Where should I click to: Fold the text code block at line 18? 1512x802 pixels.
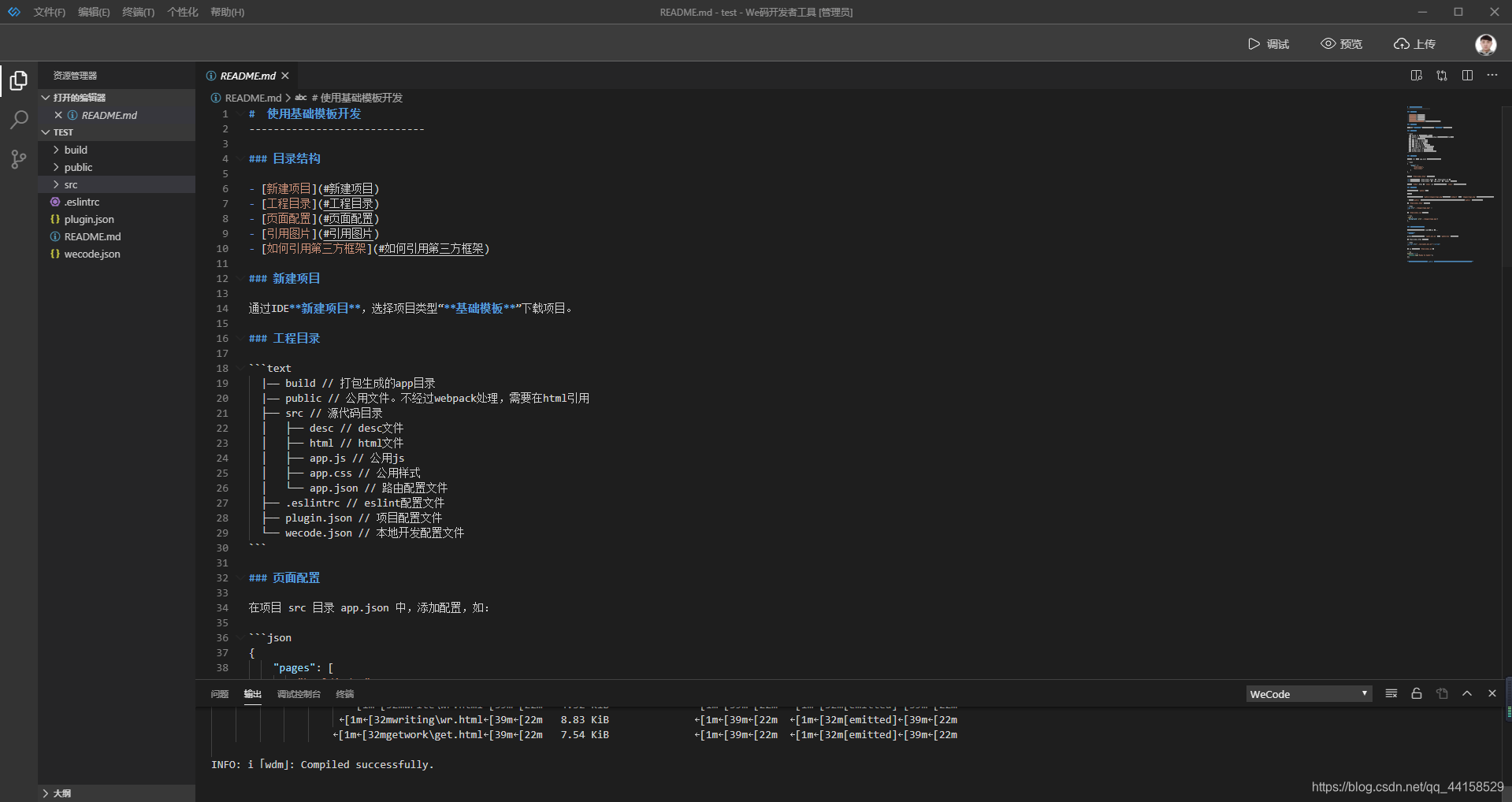coord(240,368)
